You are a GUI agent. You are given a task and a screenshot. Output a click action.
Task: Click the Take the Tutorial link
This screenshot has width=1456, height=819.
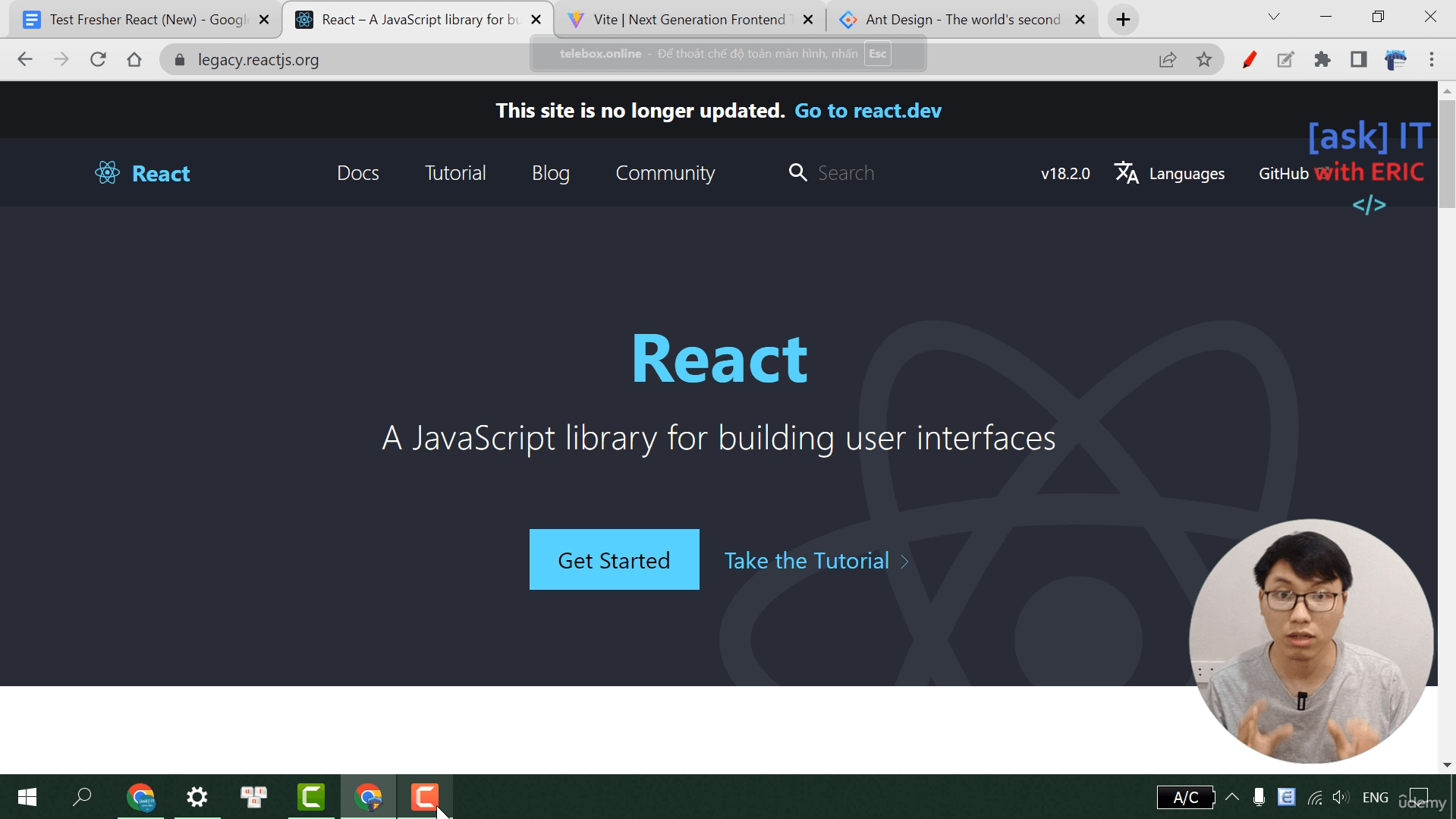coord(816,560)
